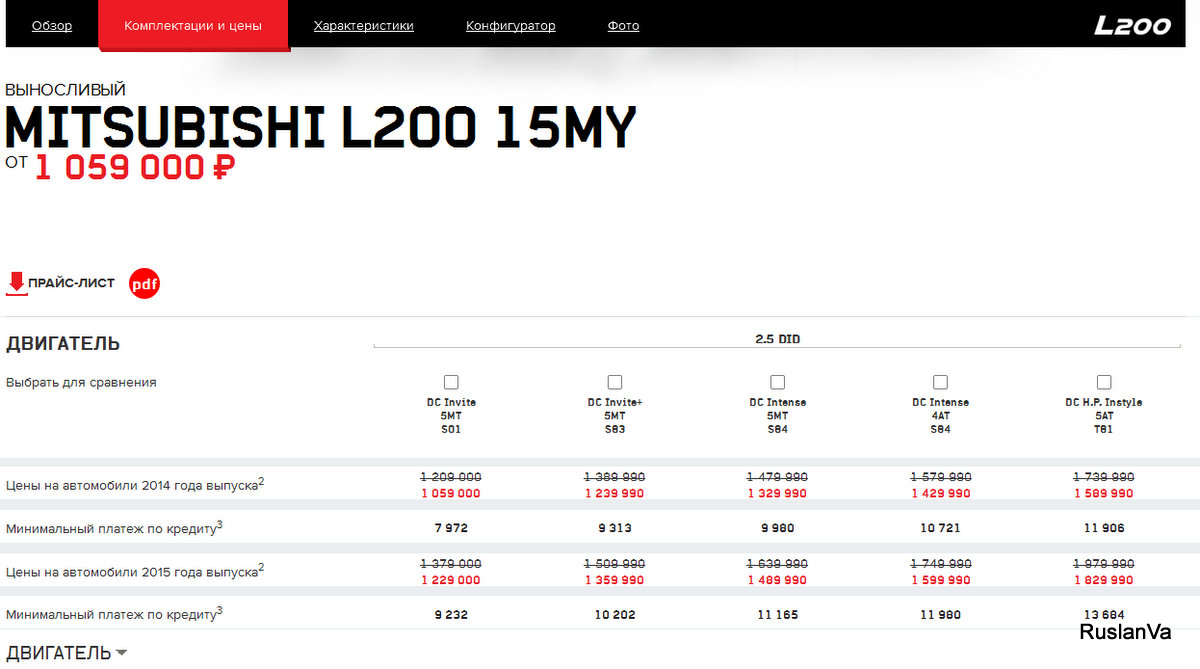Go to the Фото tab

623,26
